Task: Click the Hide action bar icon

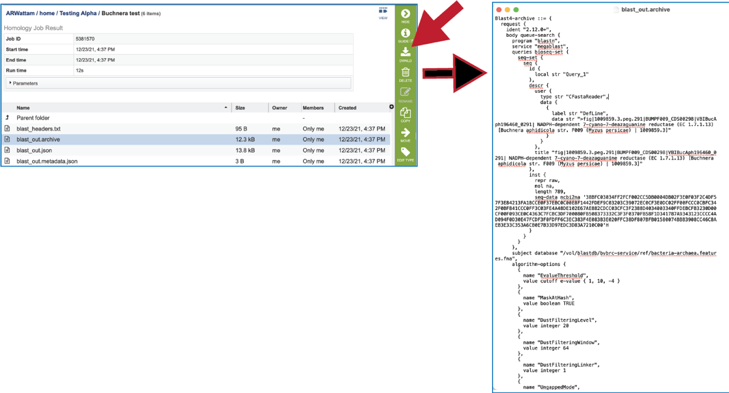Action: coord(405,14)
